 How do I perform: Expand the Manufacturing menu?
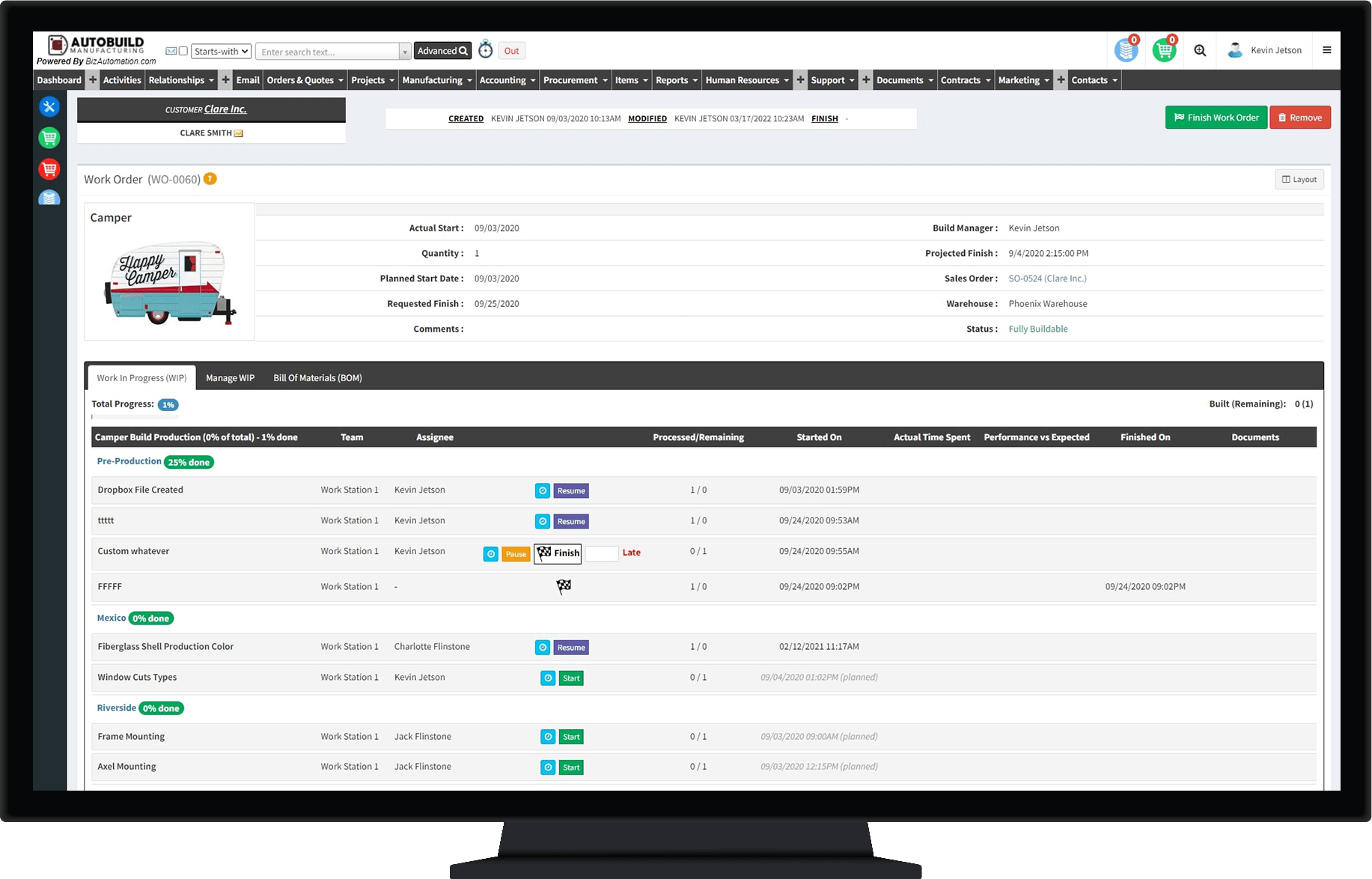click(x=437, y=80)
